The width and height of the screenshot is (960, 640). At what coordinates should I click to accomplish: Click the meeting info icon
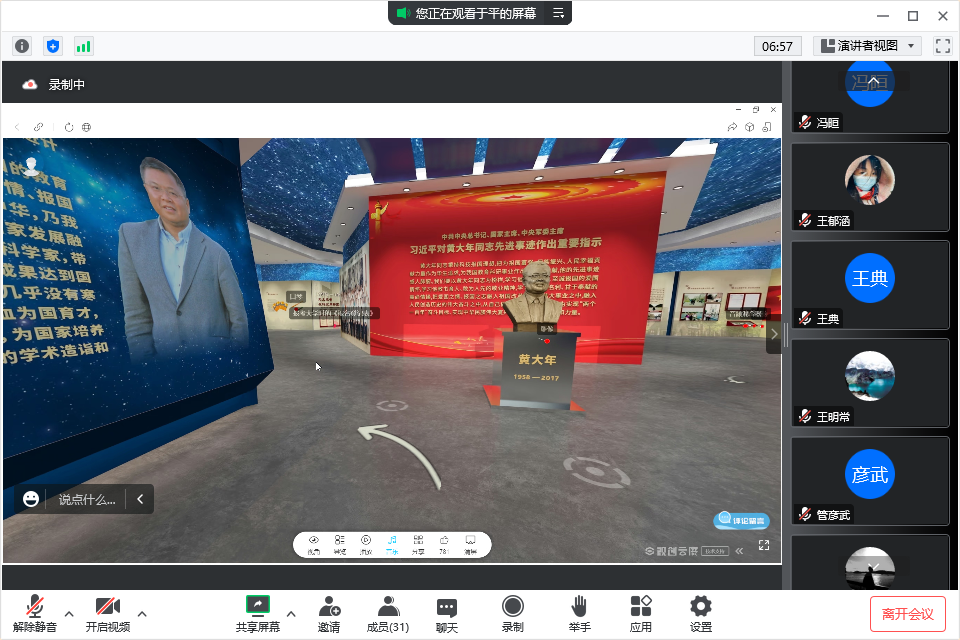pos(23,46)
